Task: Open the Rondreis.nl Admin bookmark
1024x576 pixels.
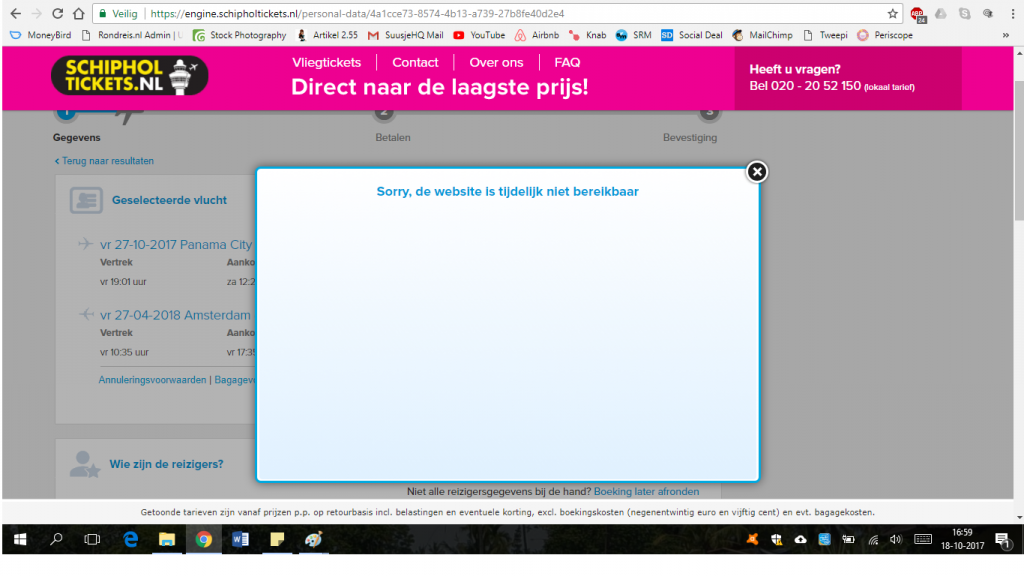Action: coord(132,35)
